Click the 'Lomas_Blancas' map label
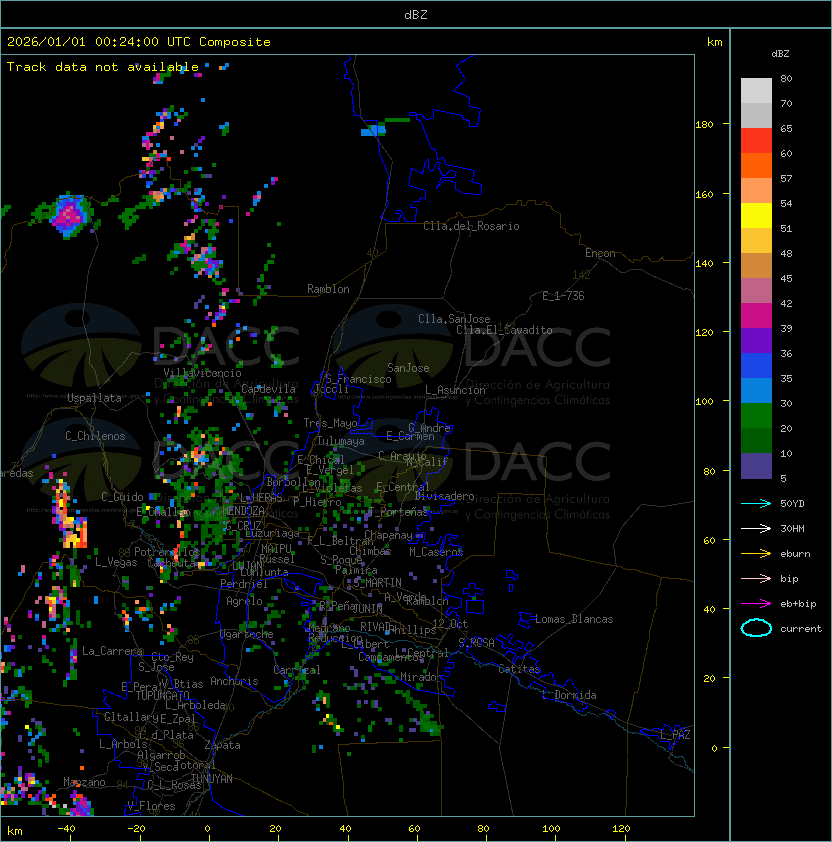832x842 pixels. pyautogui.click(x=574, y=619)
